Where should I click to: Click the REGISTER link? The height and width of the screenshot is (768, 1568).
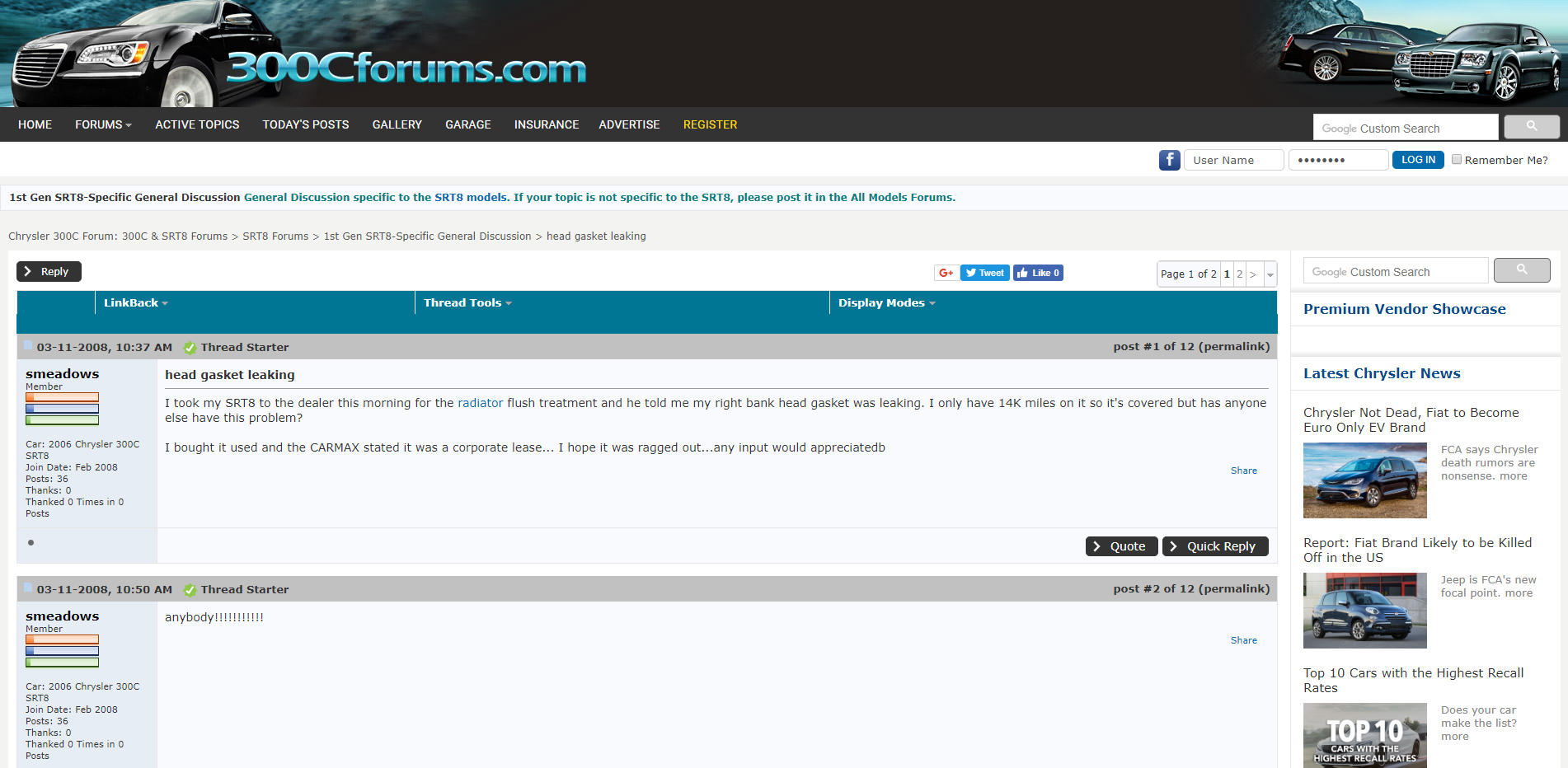click(x=710, y=124)
